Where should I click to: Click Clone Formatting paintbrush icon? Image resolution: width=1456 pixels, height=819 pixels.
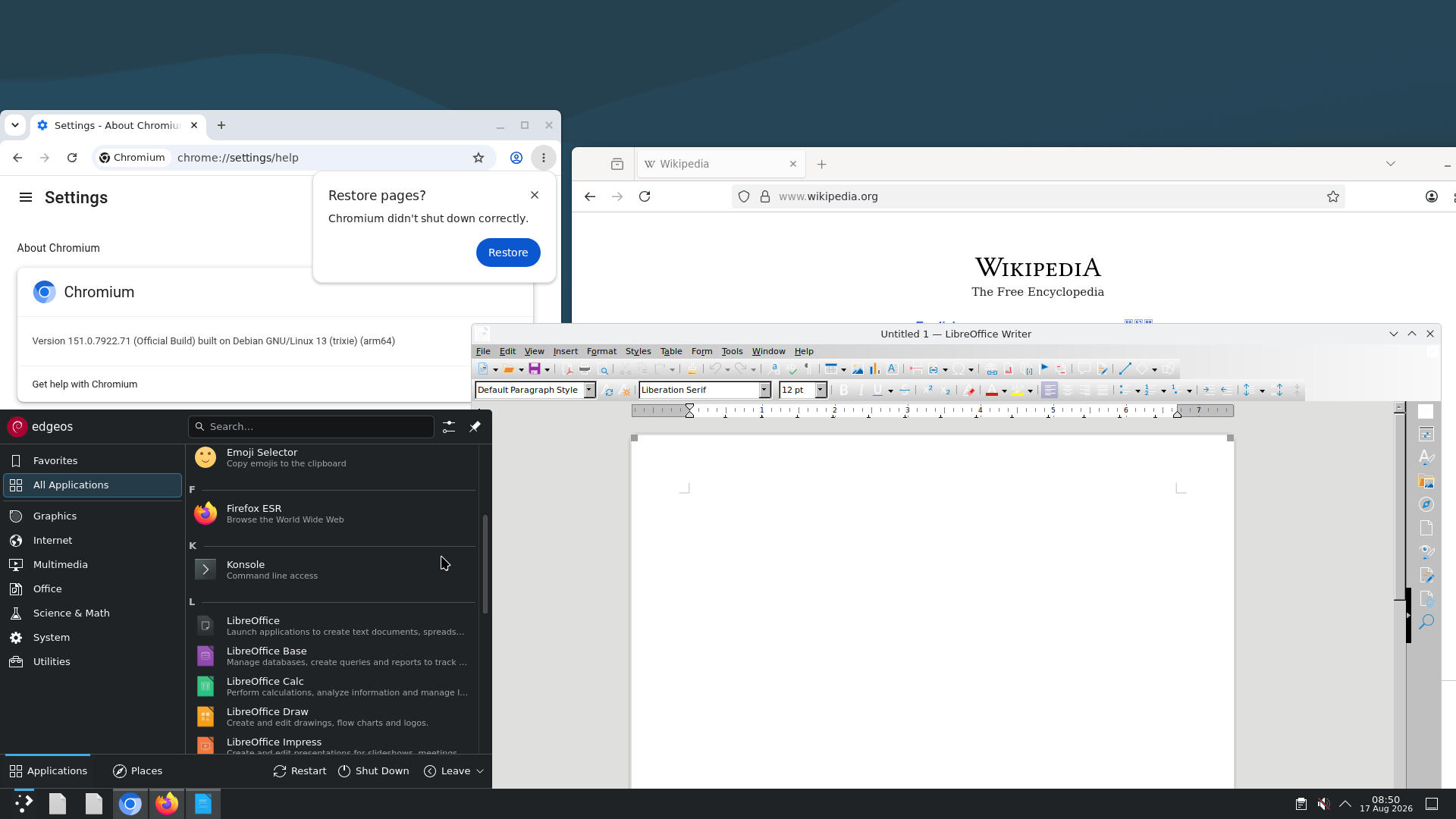point(692,369)
